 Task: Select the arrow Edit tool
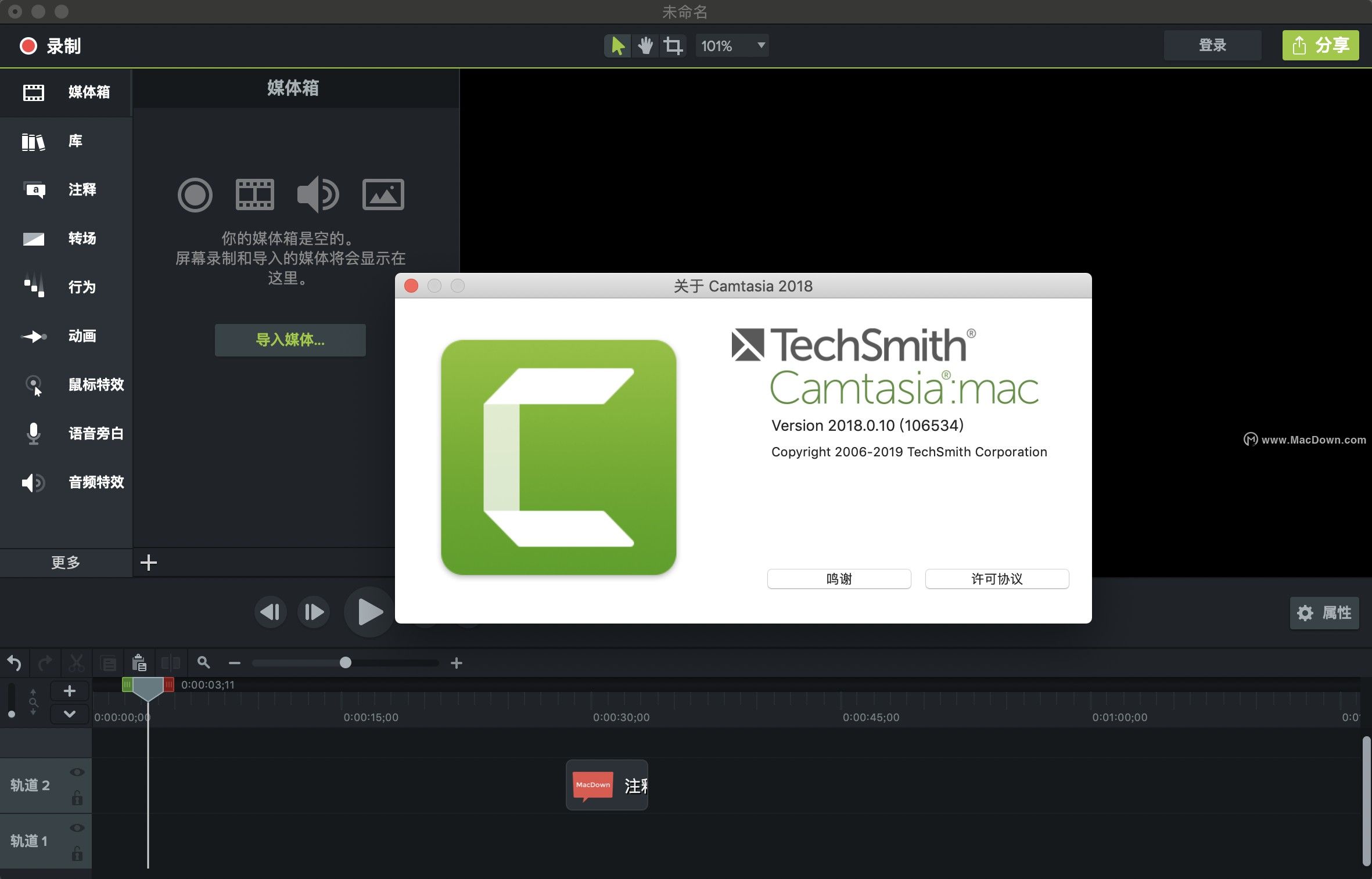point(617,46)
